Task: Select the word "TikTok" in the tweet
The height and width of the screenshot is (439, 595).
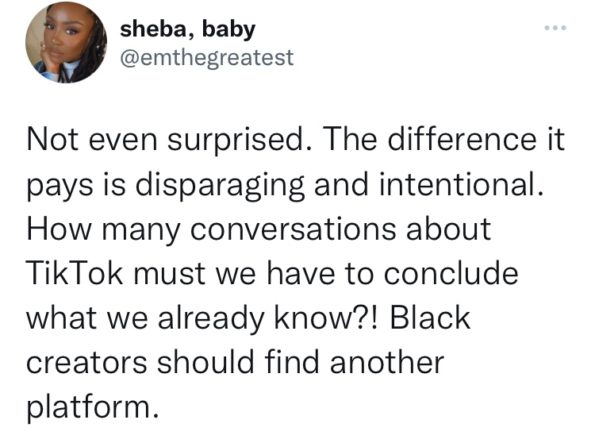Action: [x=75, y=273]
